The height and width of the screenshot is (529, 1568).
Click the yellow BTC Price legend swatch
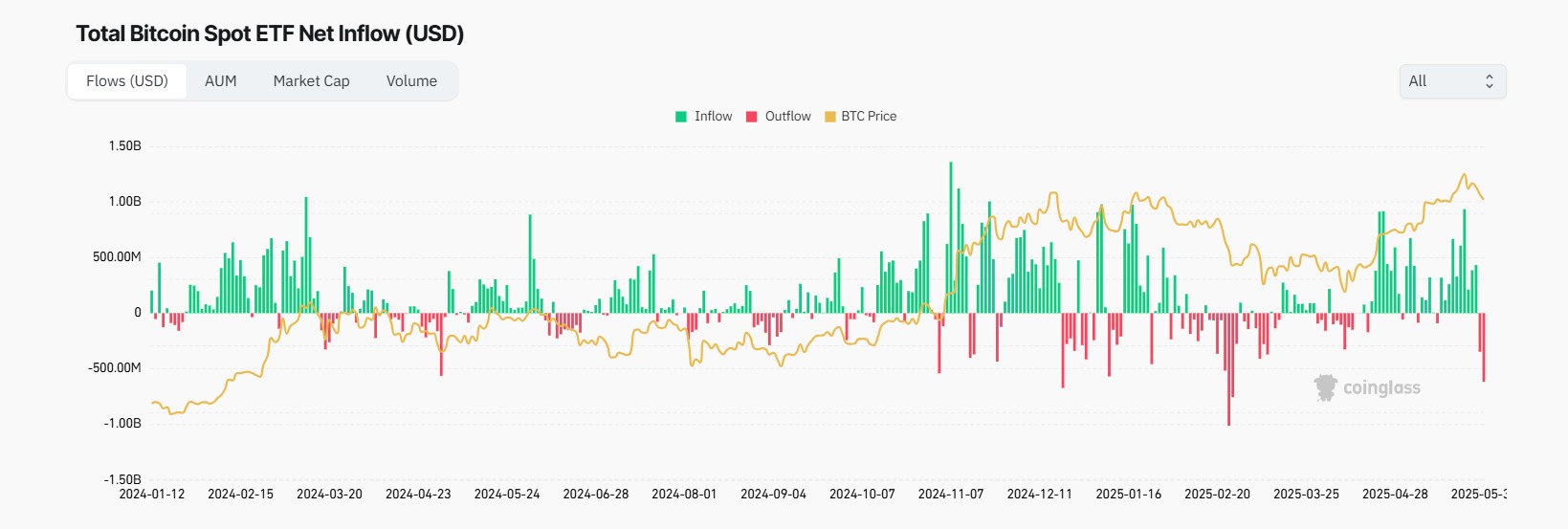(x=830, y=117)
